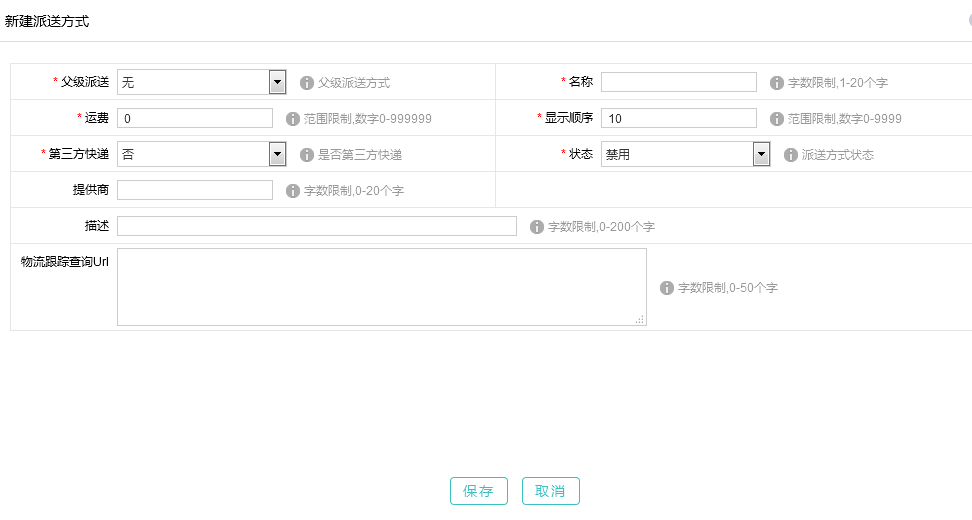Viewport: 972px width, 520px height.
Task: Click info icon beside 运费 range hint
Action: click(x=293, y=119)
